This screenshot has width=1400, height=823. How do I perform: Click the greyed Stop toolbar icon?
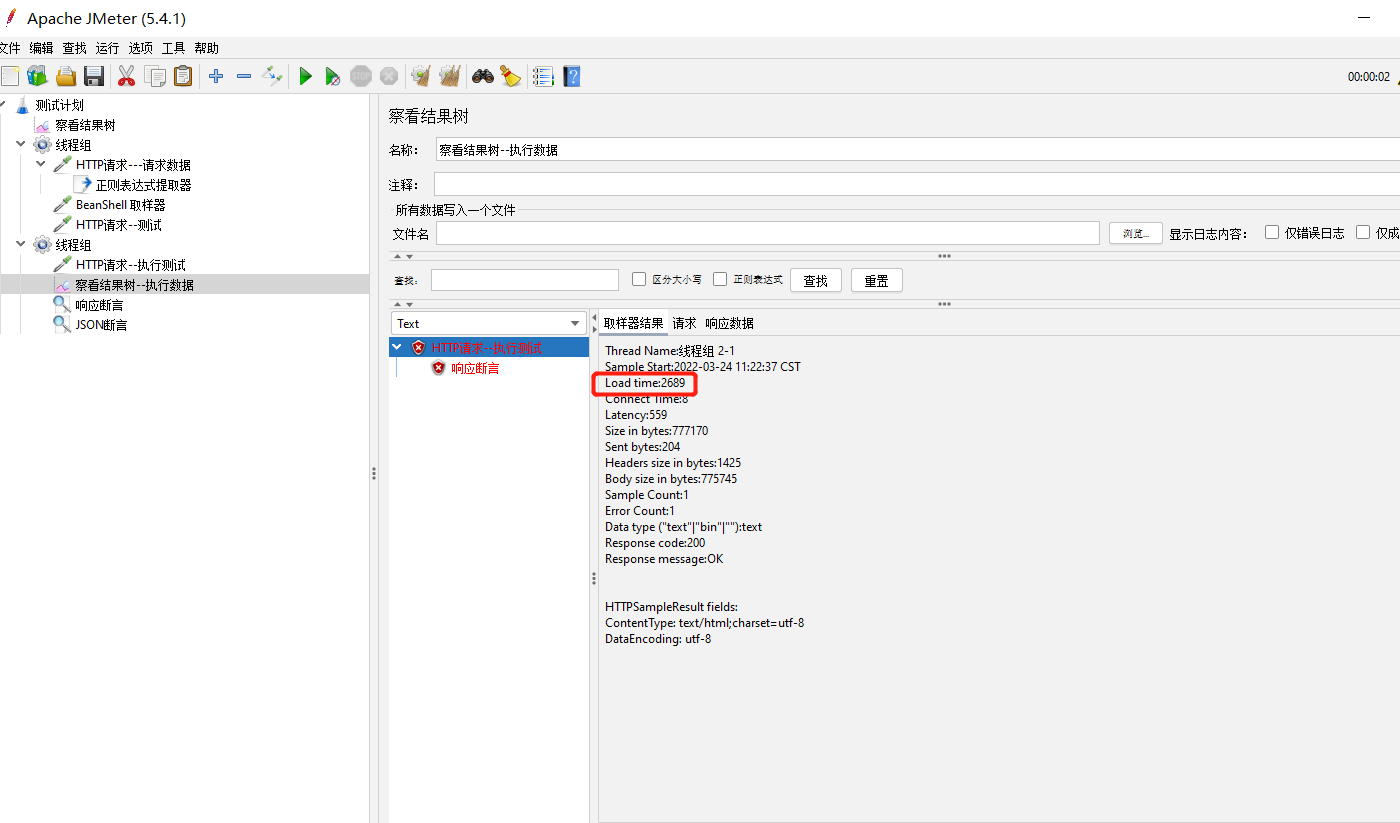coord(361,76)
